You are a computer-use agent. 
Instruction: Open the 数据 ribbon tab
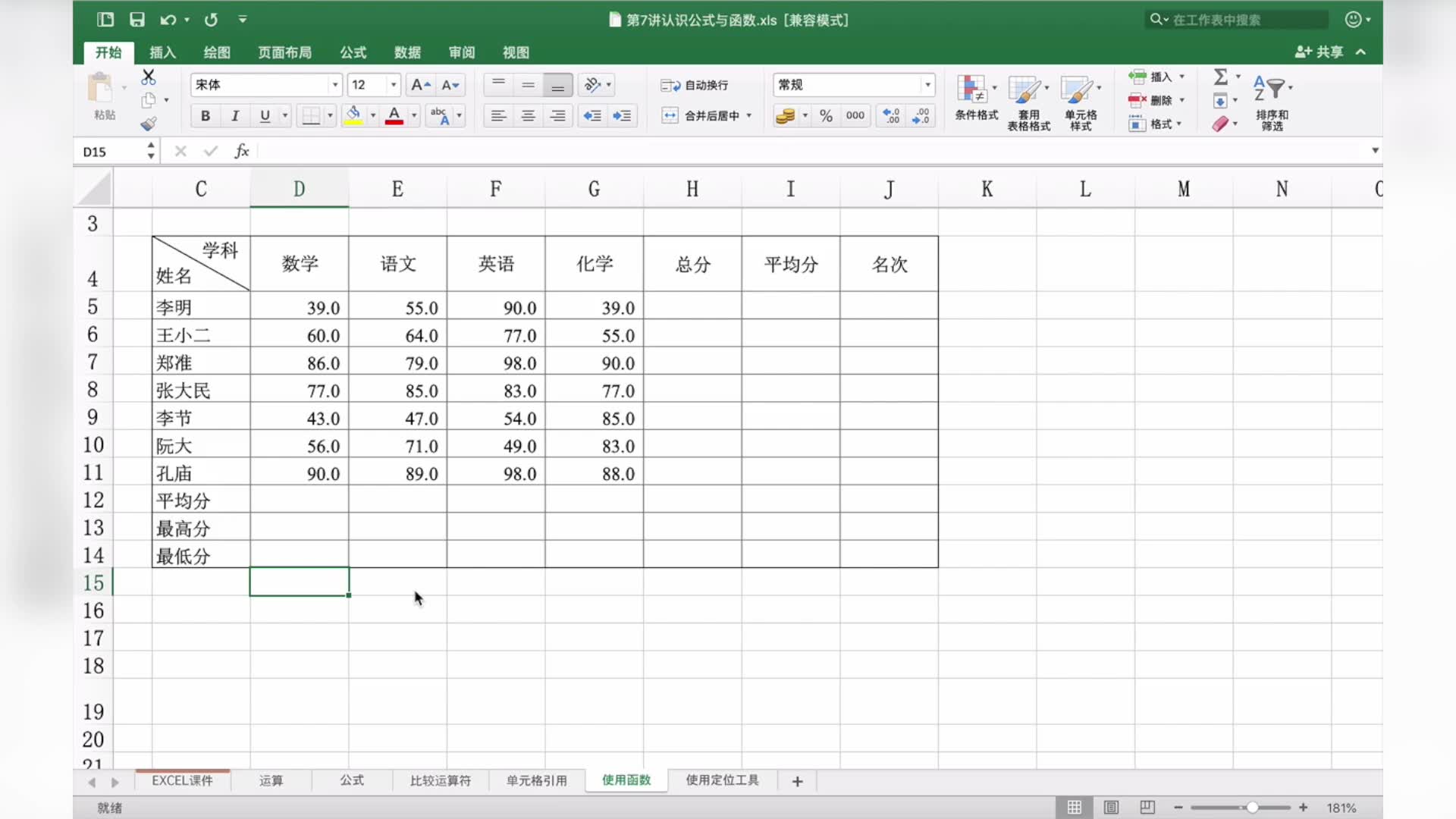point(407,52)
